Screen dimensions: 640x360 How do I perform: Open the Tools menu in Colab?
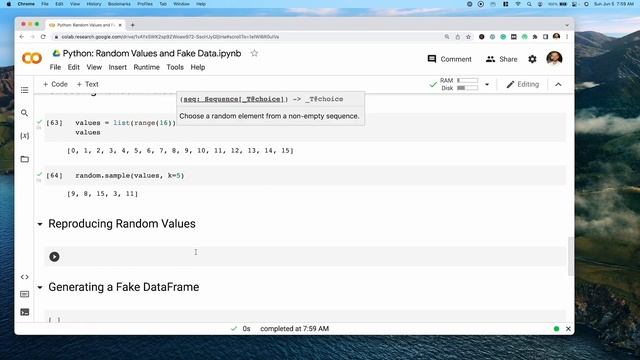pos(175,67)
